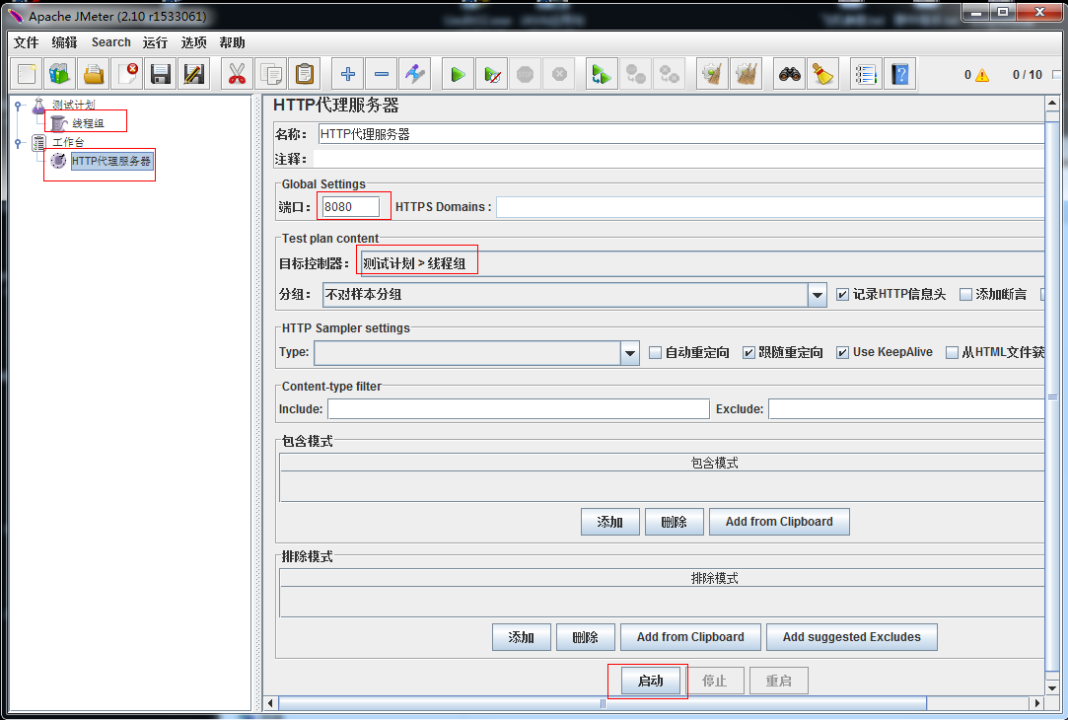Click the Include content-type field
1068x720 pixels.
pyautogui.click(x=518, y=409)
